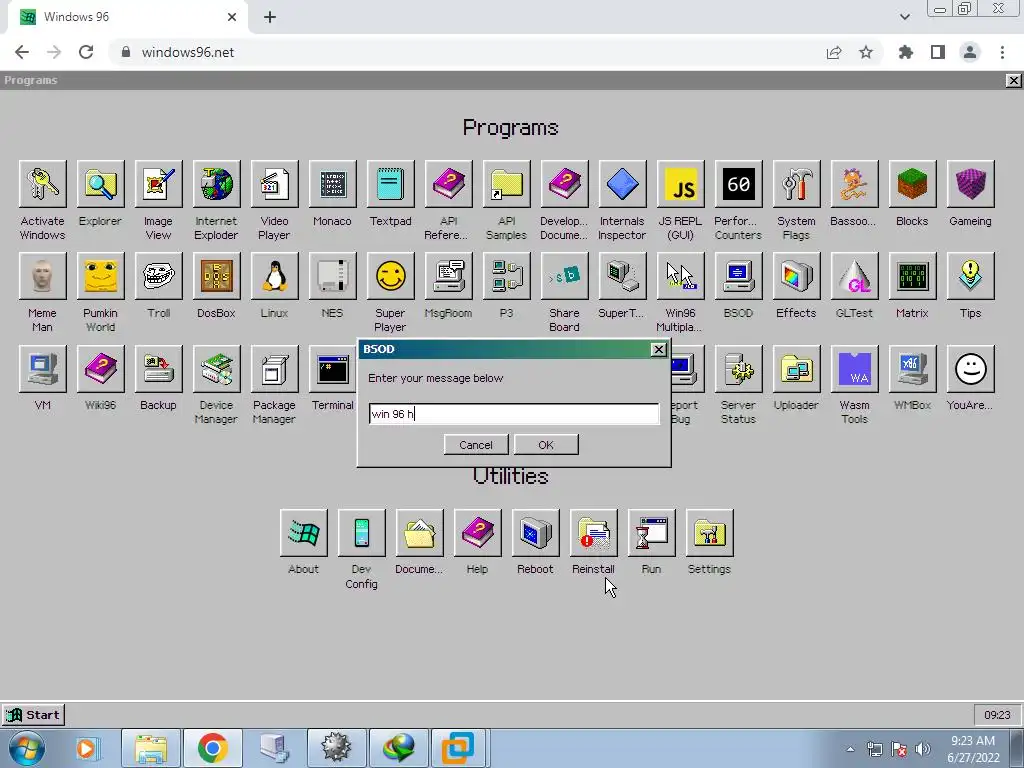This screenshot has height=768, width=1024.
Task: Launch Super Player smiley icon
Action: click(x=391, y=276)
